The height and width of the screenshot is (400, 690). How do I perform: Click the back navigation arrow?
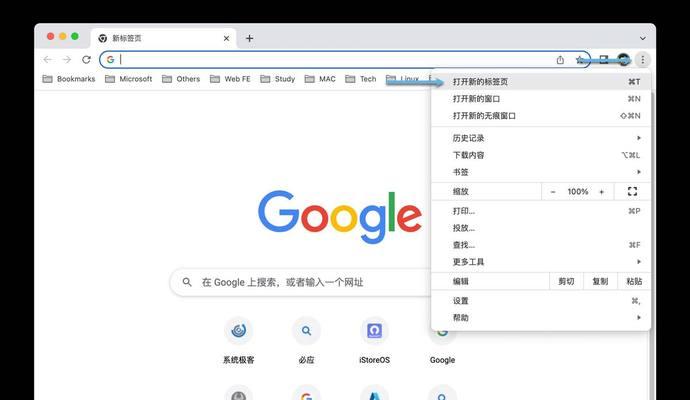pos(48,59)
